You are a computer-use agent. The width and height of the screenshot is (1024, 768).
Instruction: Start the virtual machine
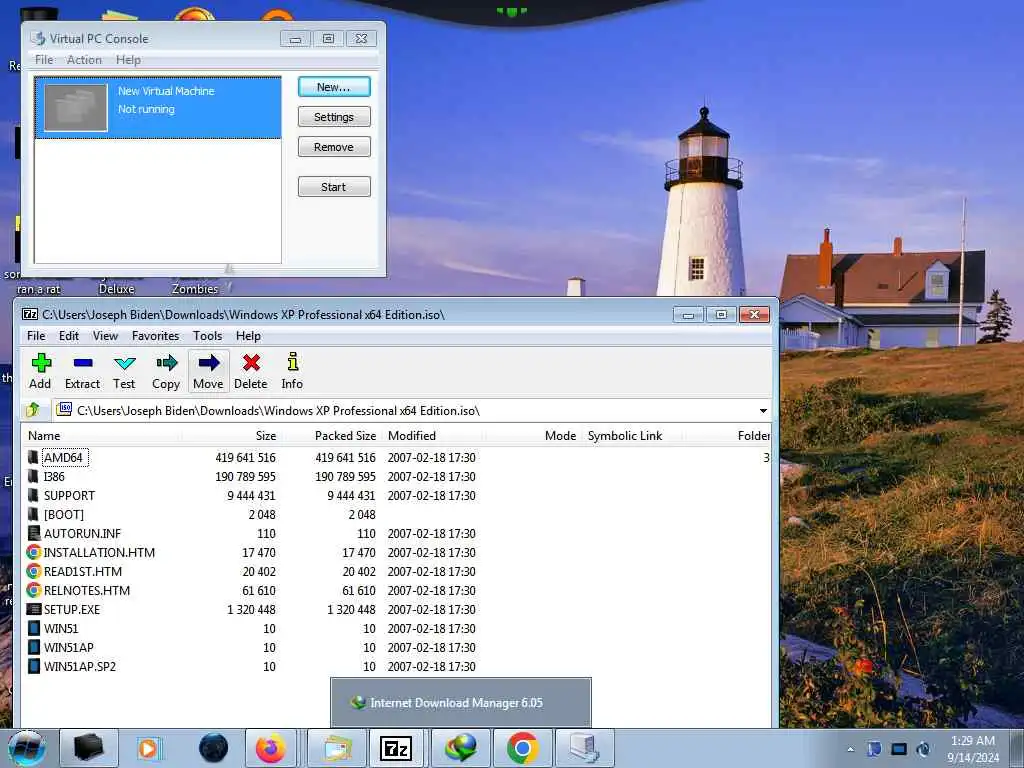[334, 187]
